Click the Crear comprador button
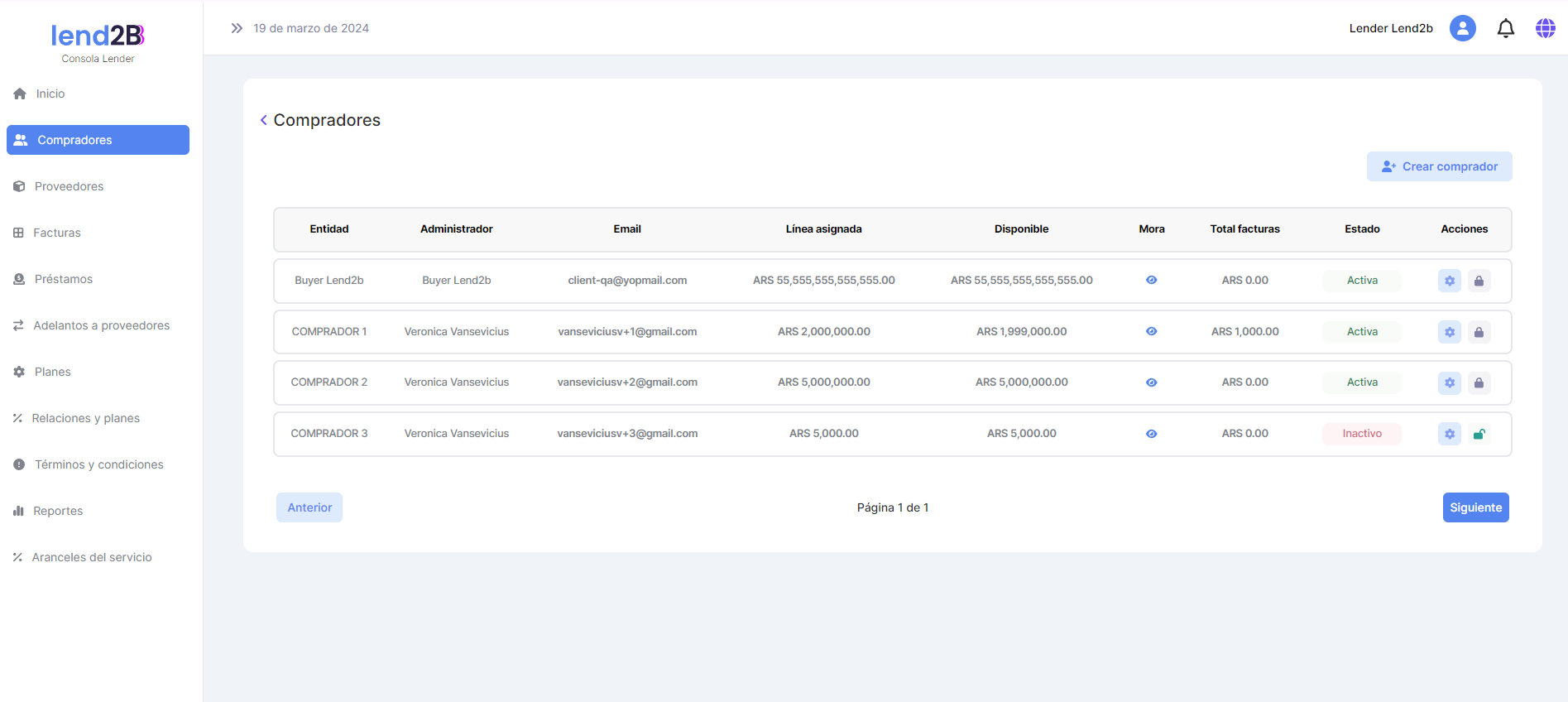1568x702 pixels. [x=1439, y=166]
